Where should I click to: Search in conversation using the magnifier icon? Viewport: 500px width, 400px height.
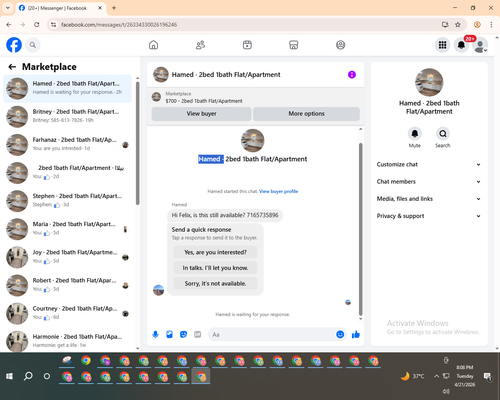click(x=443, y=134)
